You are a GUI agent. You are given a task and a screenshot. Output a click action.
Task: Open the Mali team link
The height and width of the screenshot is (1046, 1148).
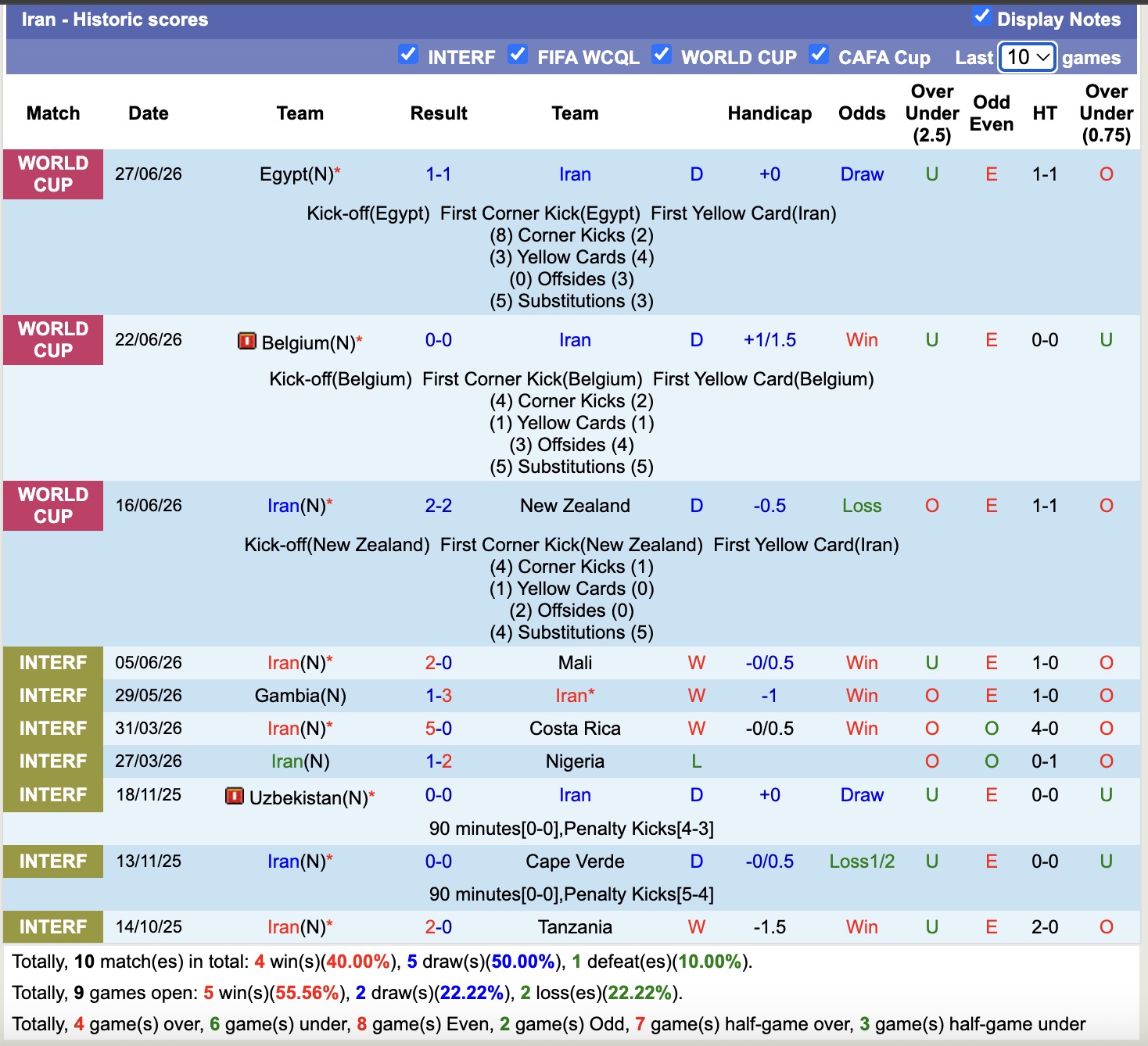click(575, 663)
